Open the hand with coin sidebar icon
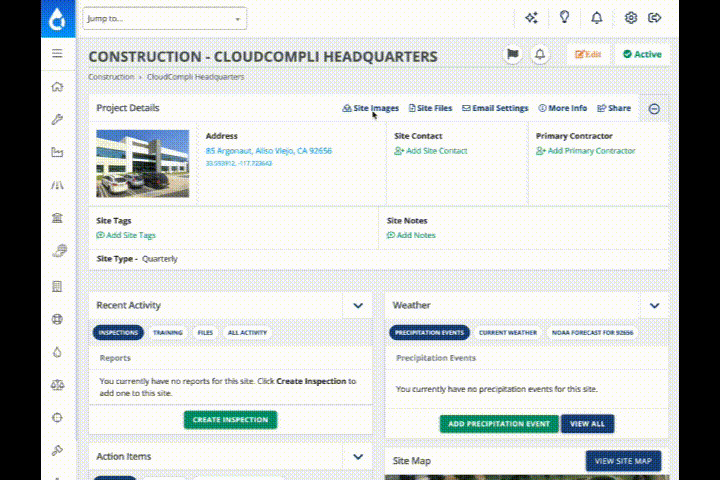 click(59, 251)
